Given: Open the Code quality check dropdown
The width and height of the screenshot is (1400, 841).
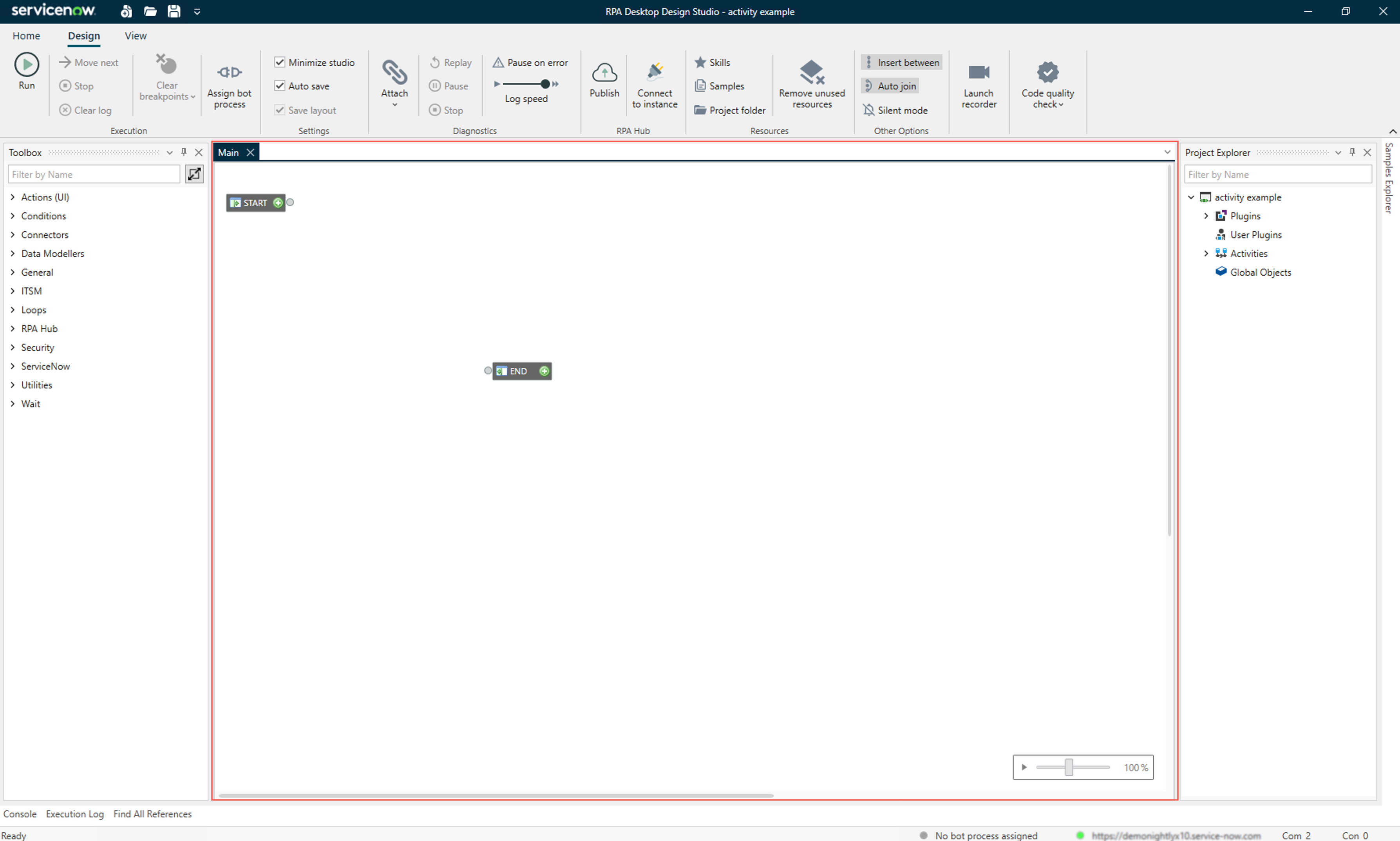Looking at the screenshot, I should (1048, 85).
